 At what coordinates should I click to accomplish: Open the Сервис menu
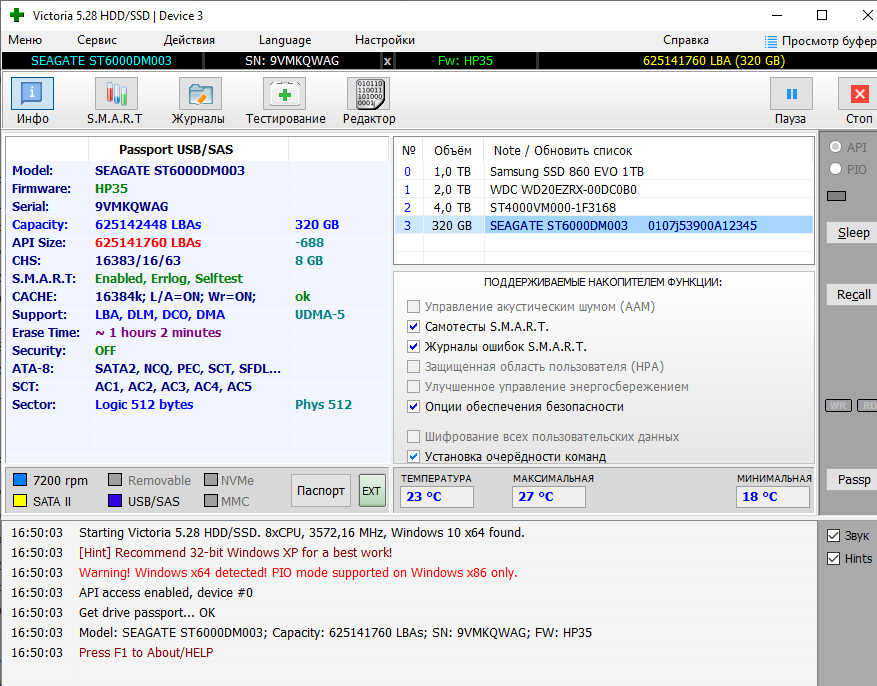[97, 40]
